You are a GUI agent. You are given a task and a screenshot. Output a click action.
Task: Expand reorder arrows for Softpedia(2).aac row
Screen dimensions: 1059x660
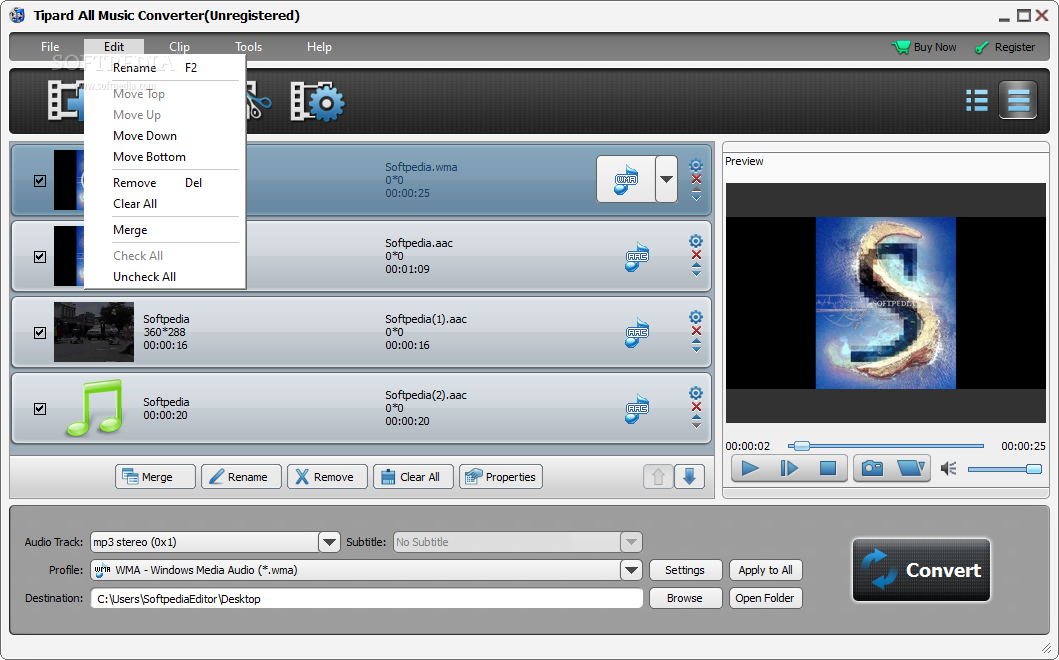click(x=696, y=422)
